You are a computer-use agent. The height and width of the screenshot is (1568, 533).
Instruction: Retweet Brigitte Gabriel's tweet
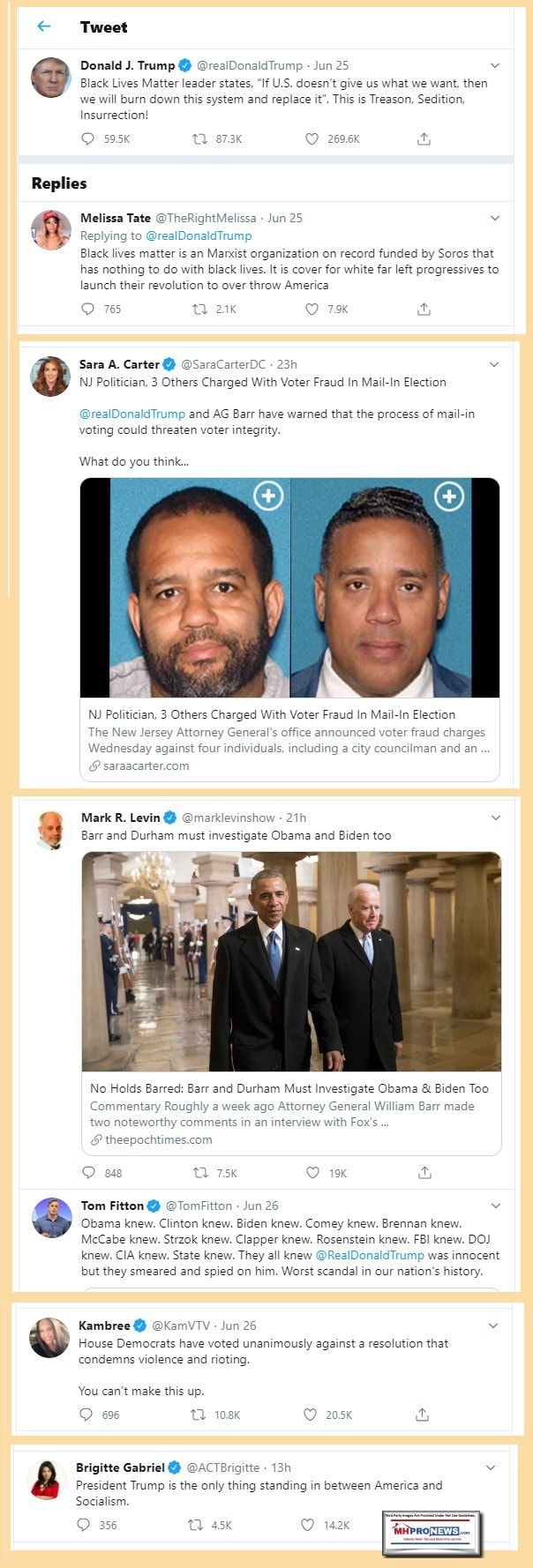coord(196,1525)
